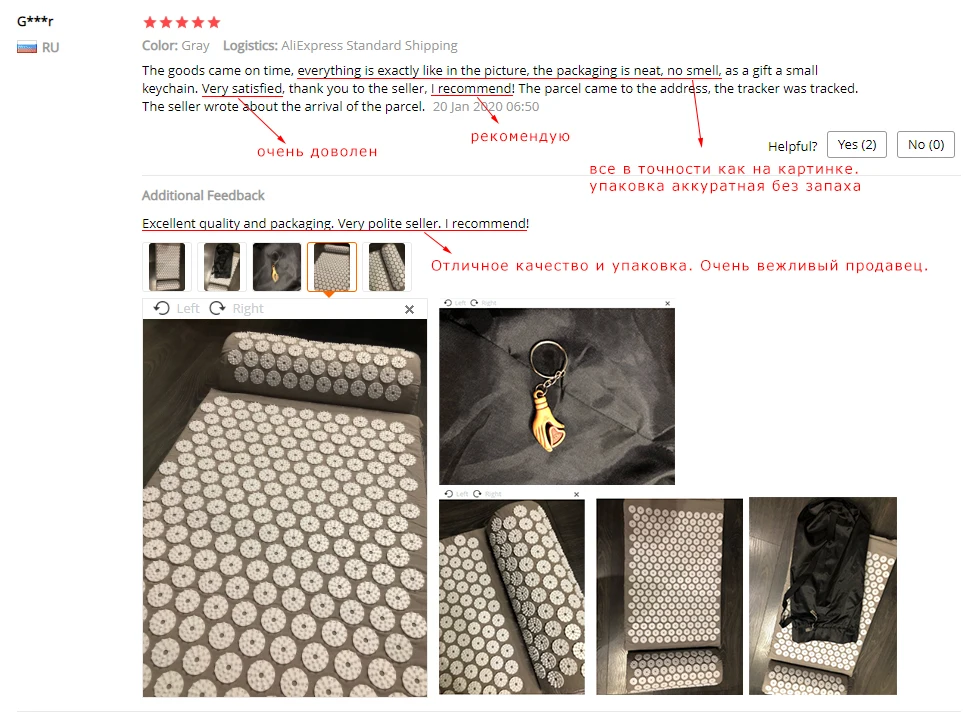Rotate keychain photo left with small icon
This screenshot has width=969, height=713.
pyautogui.click(x=448, y=303)
